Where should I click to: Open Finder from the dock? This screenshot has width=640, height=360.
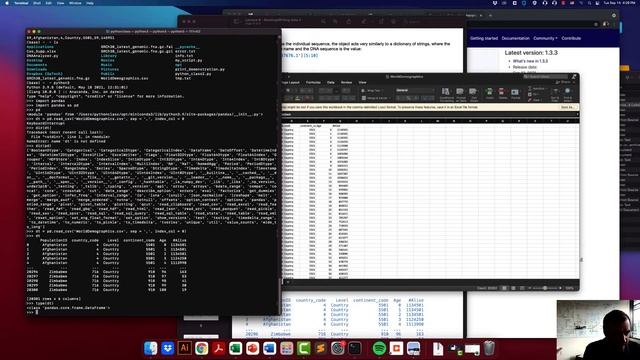[151, 348]
